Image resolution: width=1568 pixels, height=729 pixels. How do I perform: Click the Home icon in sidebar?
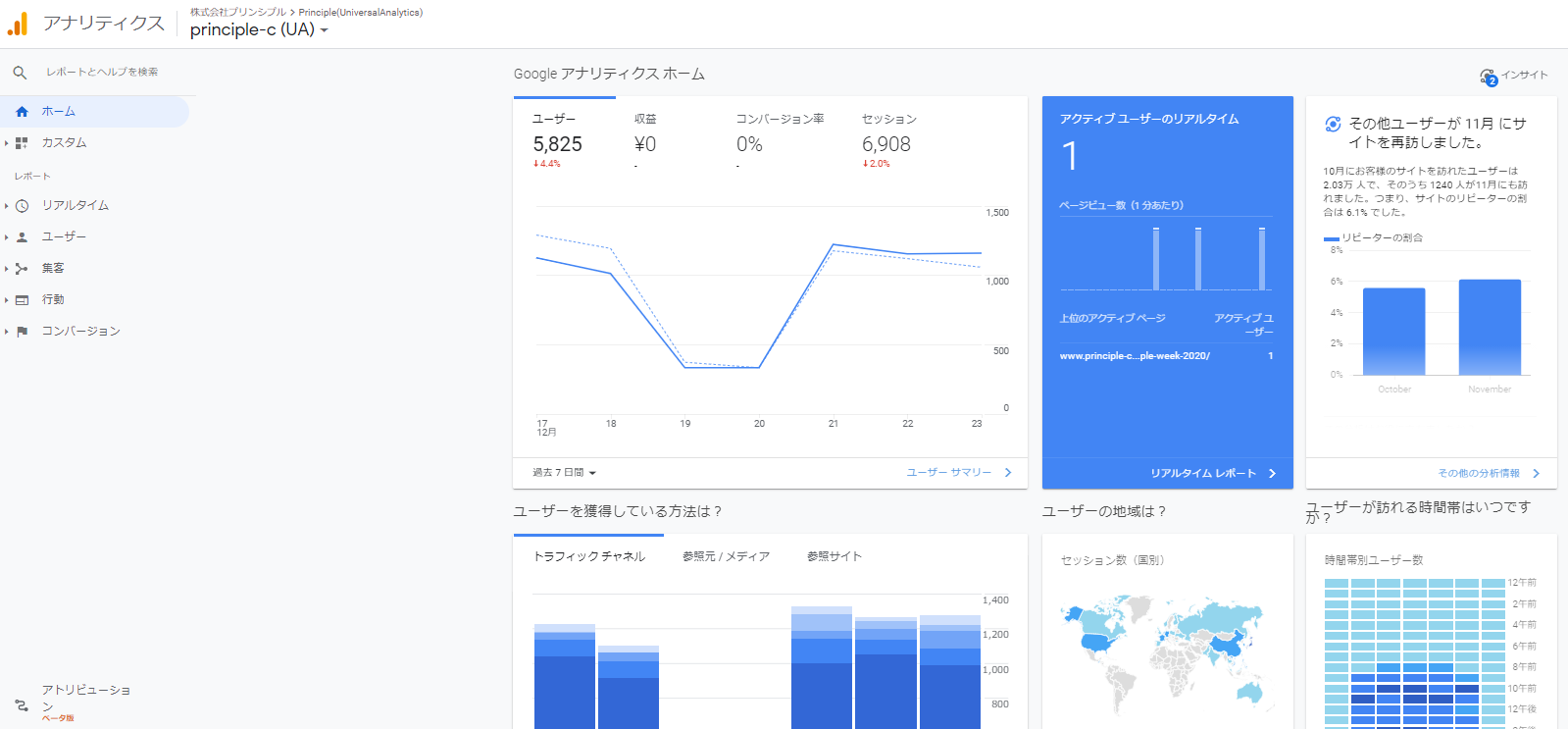(x=22, y=112)
